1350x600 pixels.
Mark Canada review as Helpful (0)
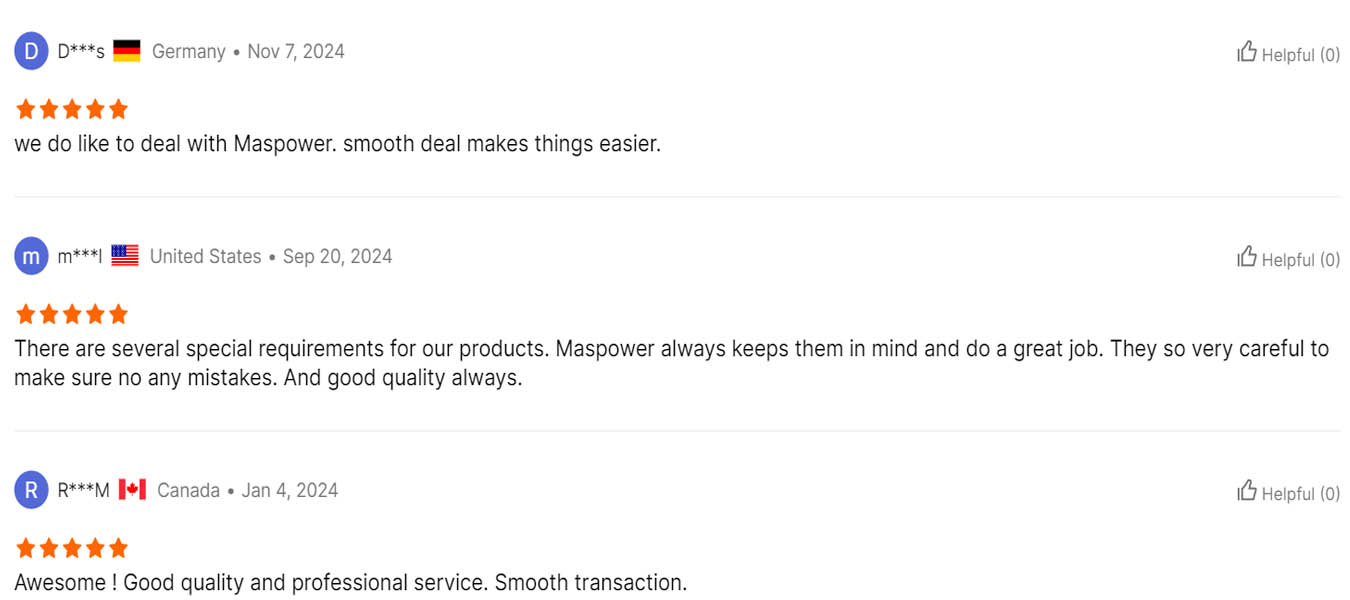[x=1288, y=492]
